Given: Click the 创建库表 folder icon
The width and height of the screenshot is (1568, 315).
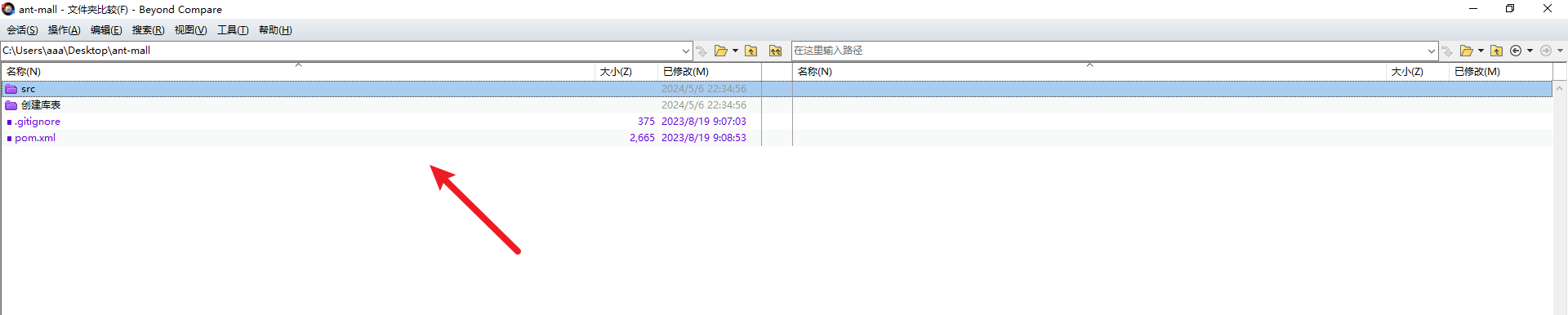Looking at the screenshot, I should (x=11, y=105).
